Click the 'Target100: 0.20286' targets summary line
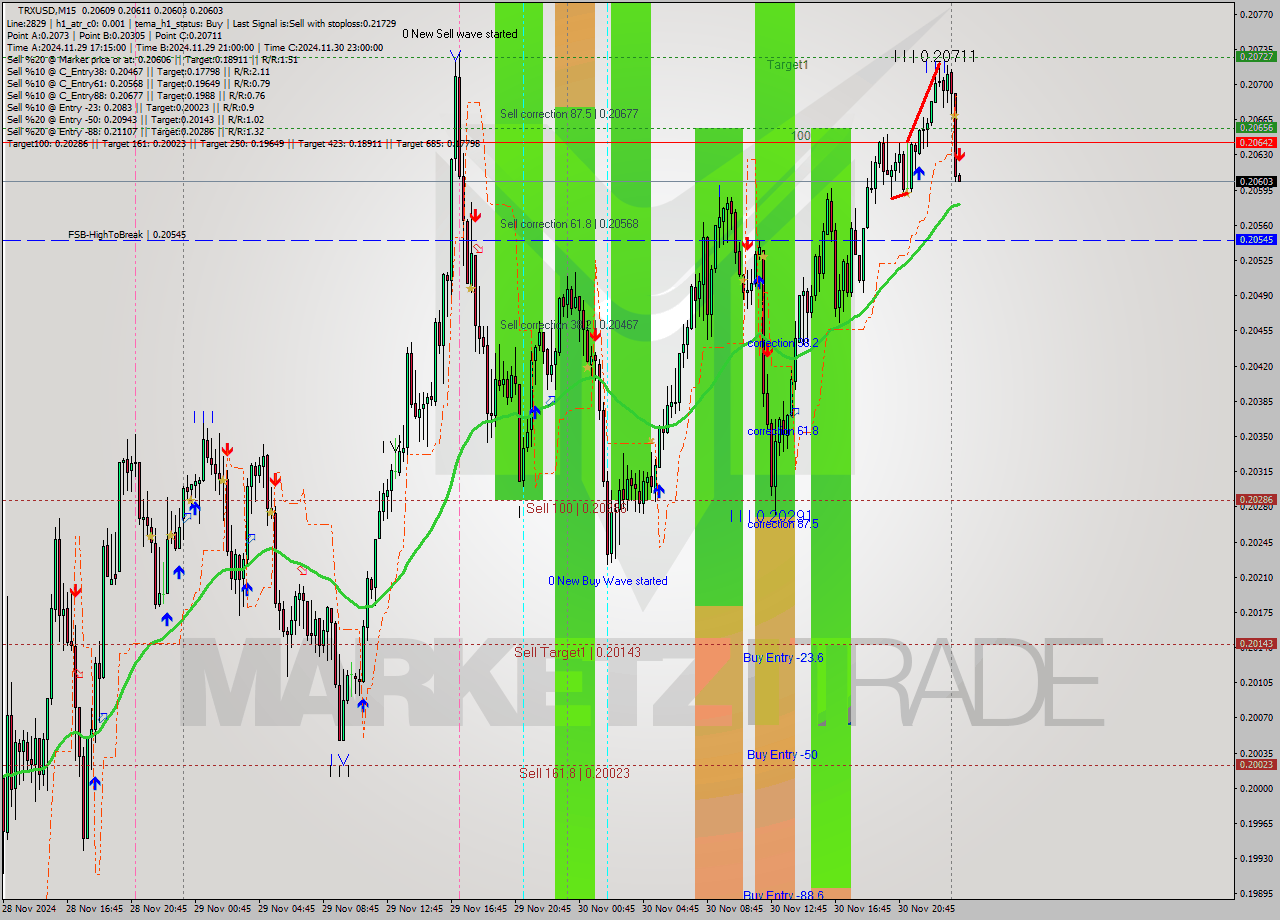This screenshot has width=1280, height=920. tap(243, 144)
